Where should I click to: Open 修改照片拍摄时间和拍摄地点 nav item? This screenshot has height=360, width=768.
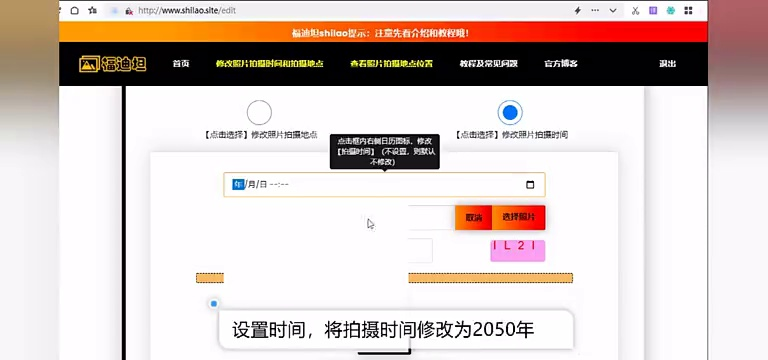click(x=269, y=64)
